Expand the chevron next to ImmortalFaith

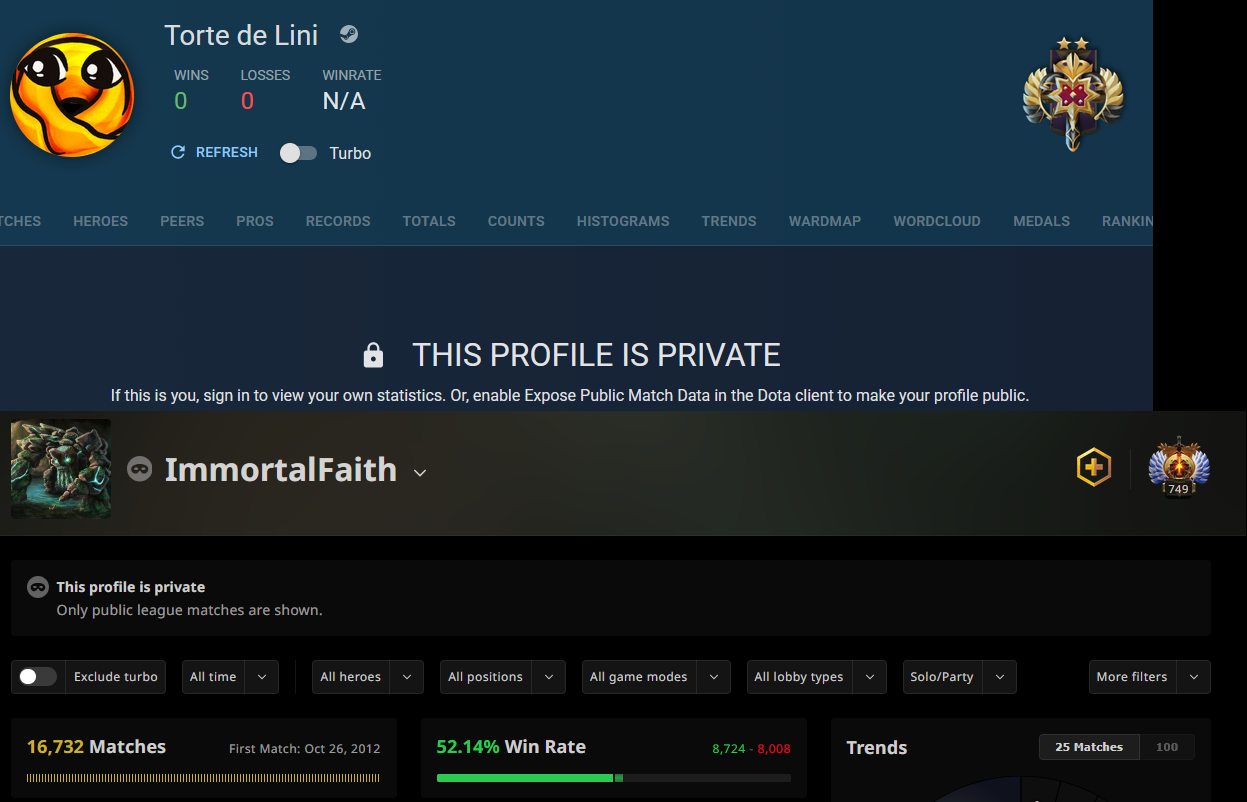420,472
